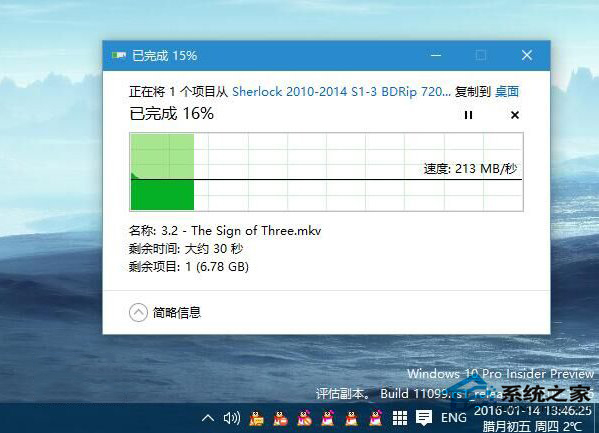599x433 pixels.
Task: Minimize the copy progress dialog
Action: click(x=436, y=55)
